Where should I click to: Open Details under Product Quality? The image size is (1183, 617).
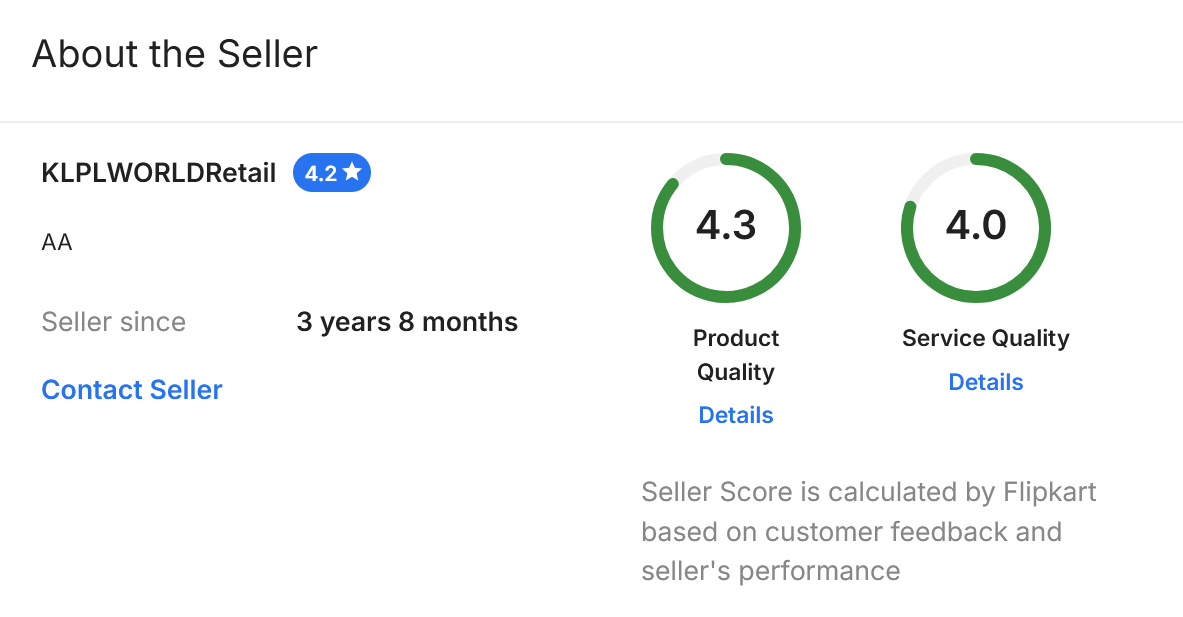pyautogui.click(x=736, y=415)
